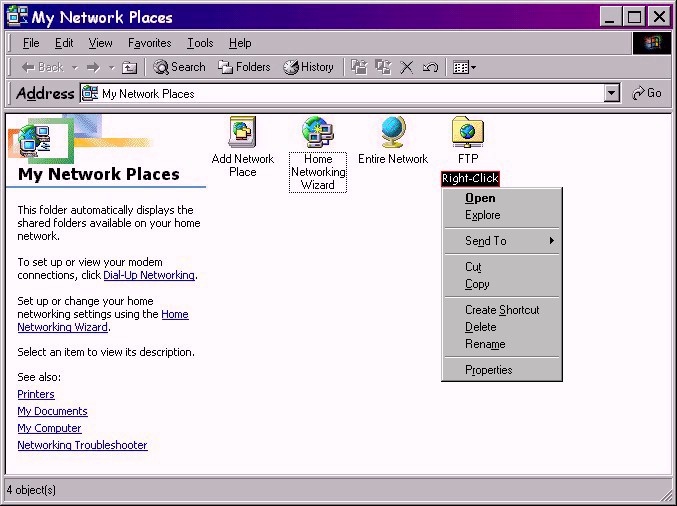Image resolution: width=677 pixels, height=506 pixels.
Task: Open the View menu
Action: point(100,43)
